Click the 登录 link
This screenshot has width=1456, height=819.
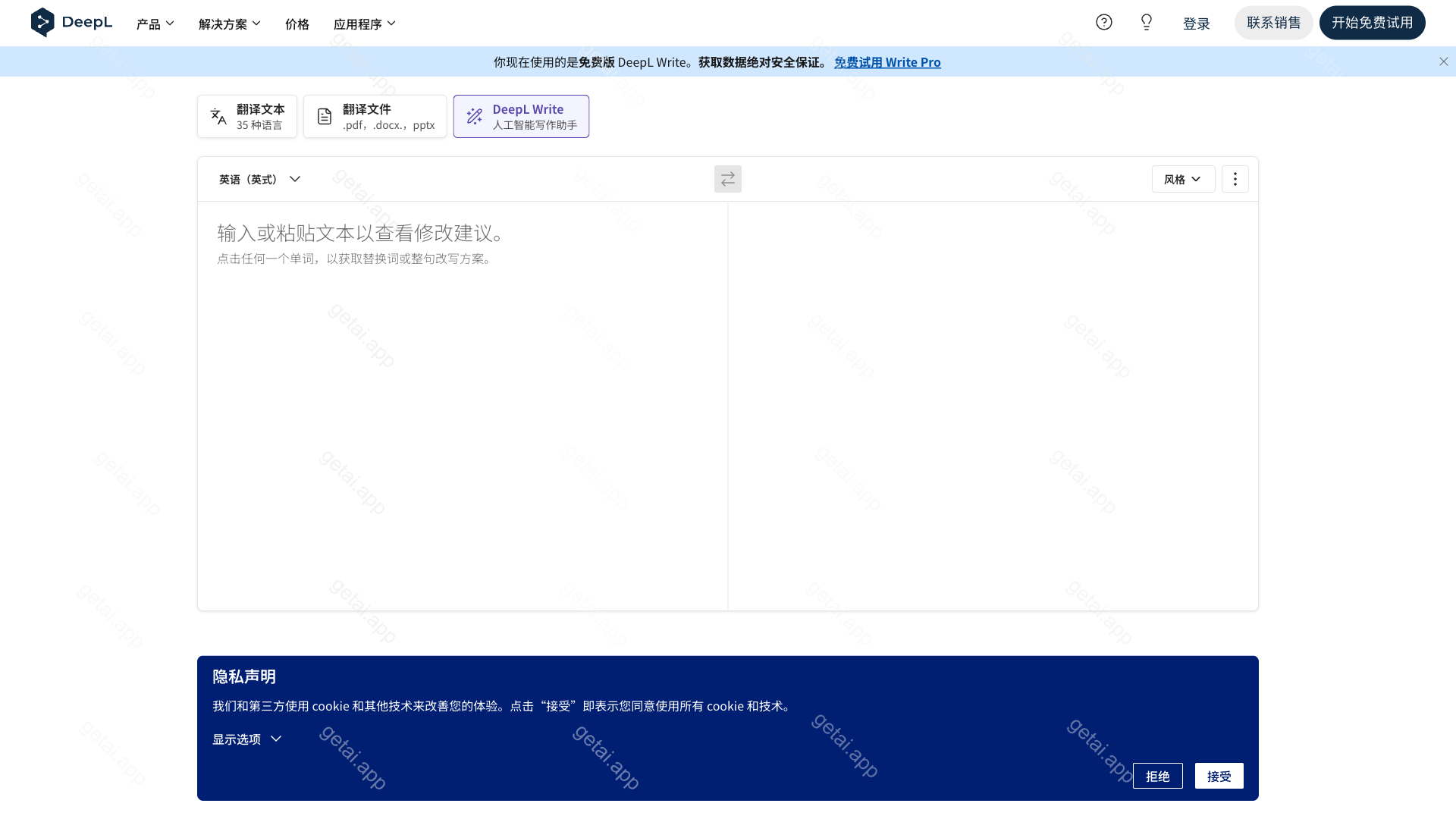pos(1197,24)
